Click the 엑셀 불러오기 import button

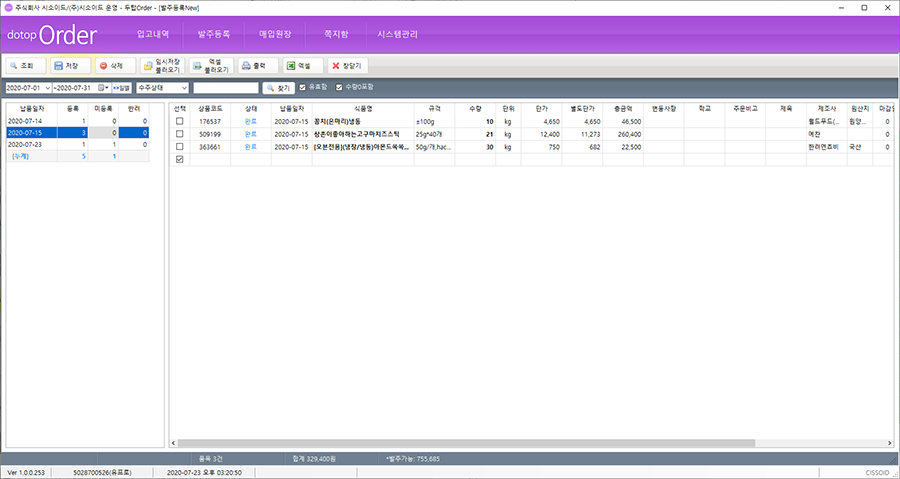click(x=212, y=65)
